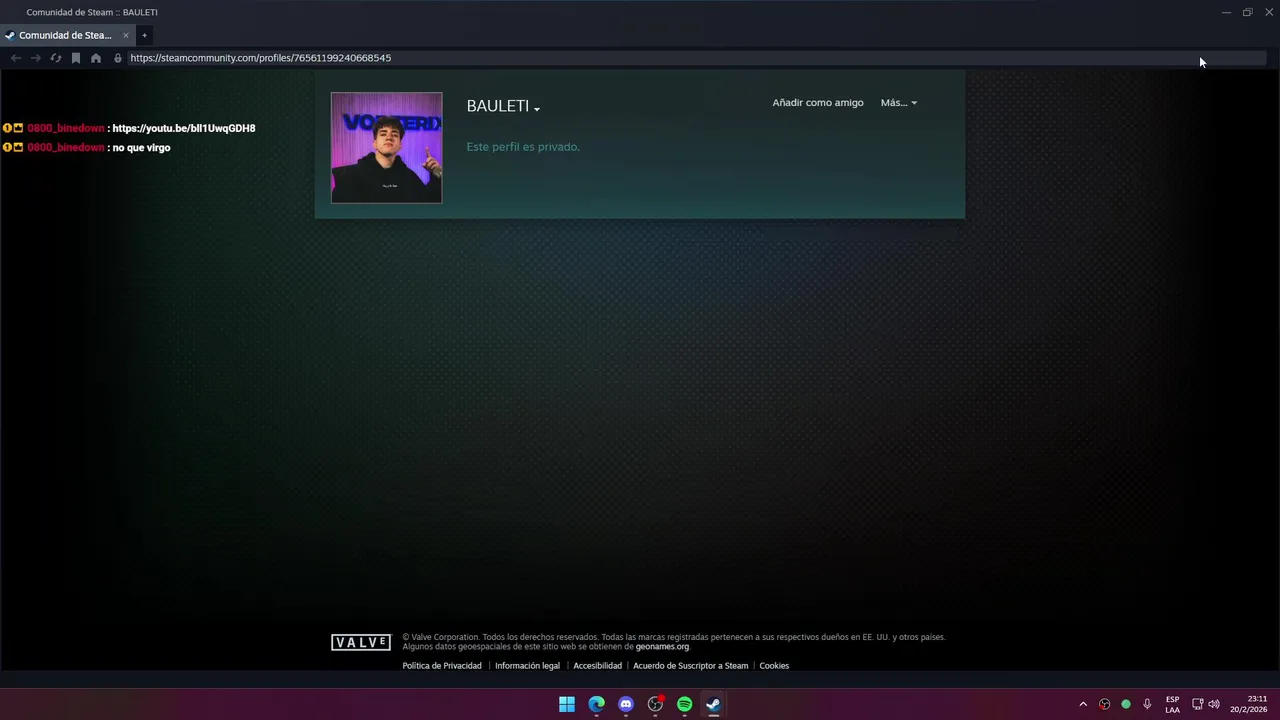Viewport: 1280px width, 720px height.
Task: Click the Steam taskbar icon
Action: 713,704
